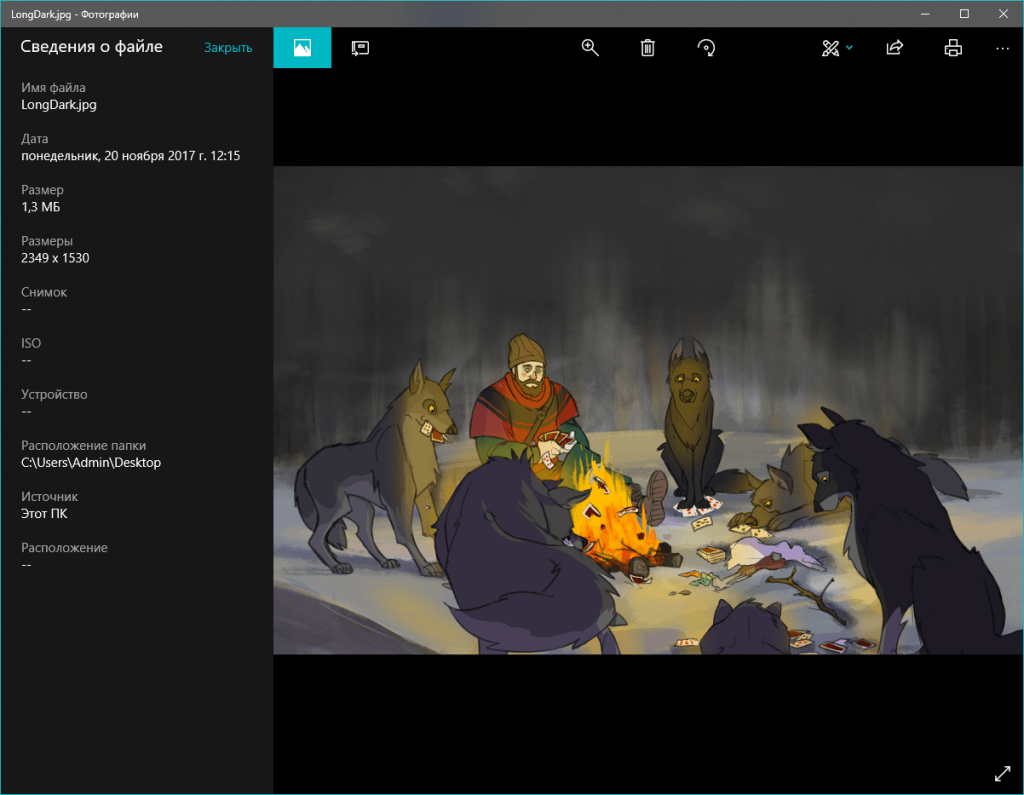
Task: Open the collection view picture icon
Action: pyautogui.click(x=302, y=48)
